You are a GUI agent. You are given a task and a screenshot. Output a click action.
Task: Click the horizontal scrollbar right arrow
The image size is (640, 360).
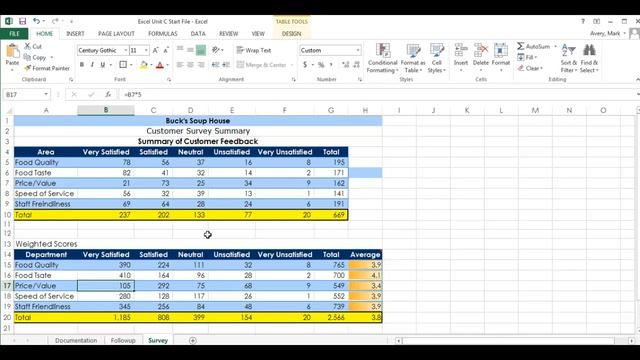[x=631, y=340]
